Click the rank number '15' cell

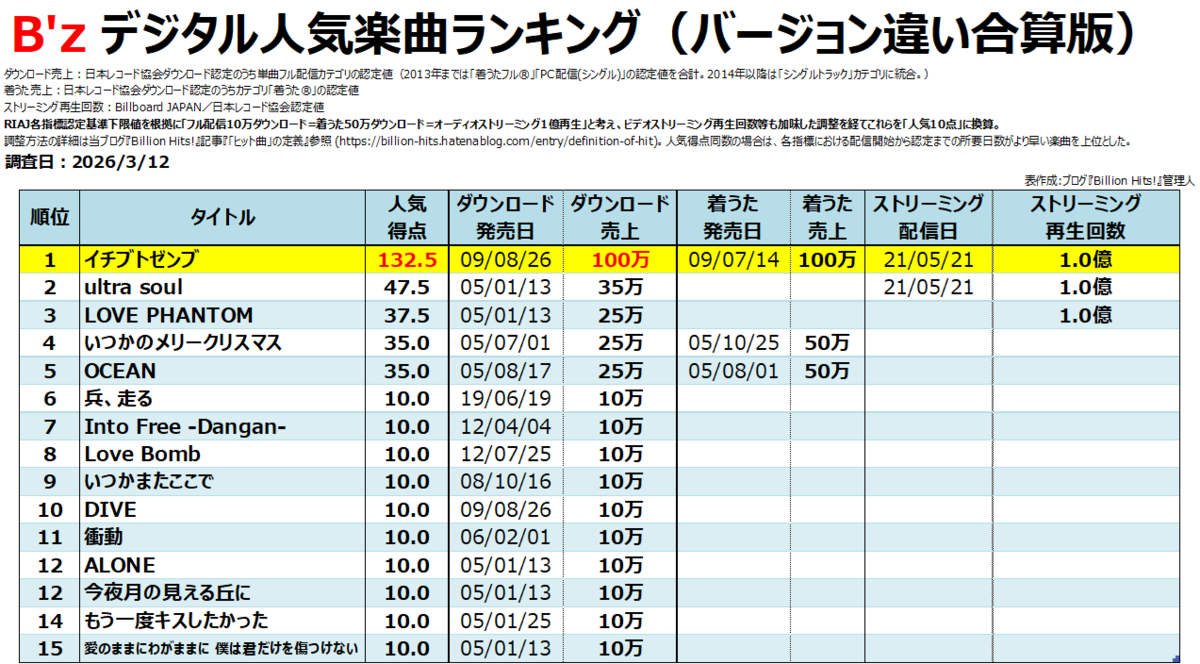point(49,648)
